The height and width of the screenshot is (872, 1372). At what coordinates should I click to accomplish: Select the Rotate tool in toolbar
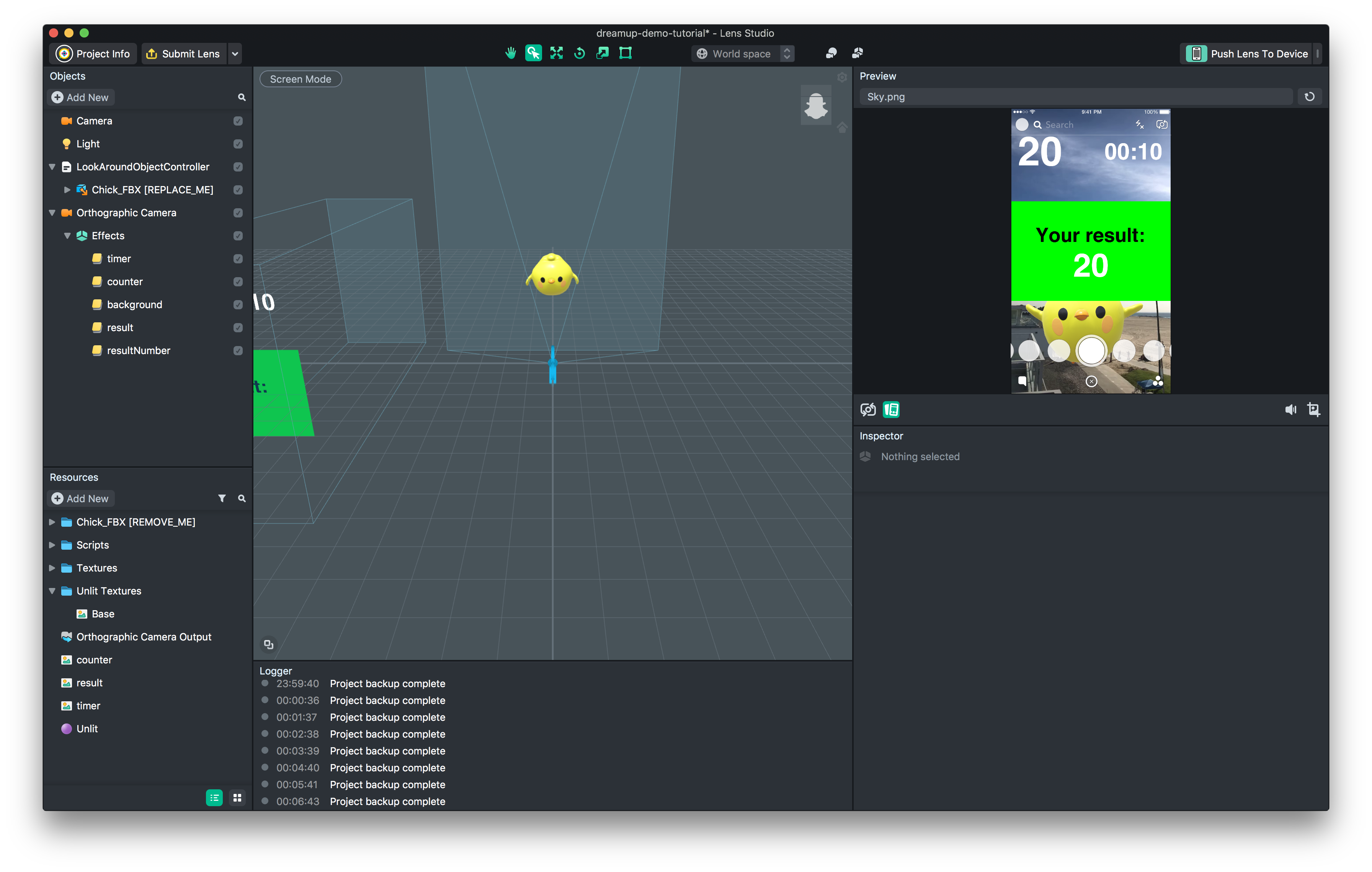[580, 53]
